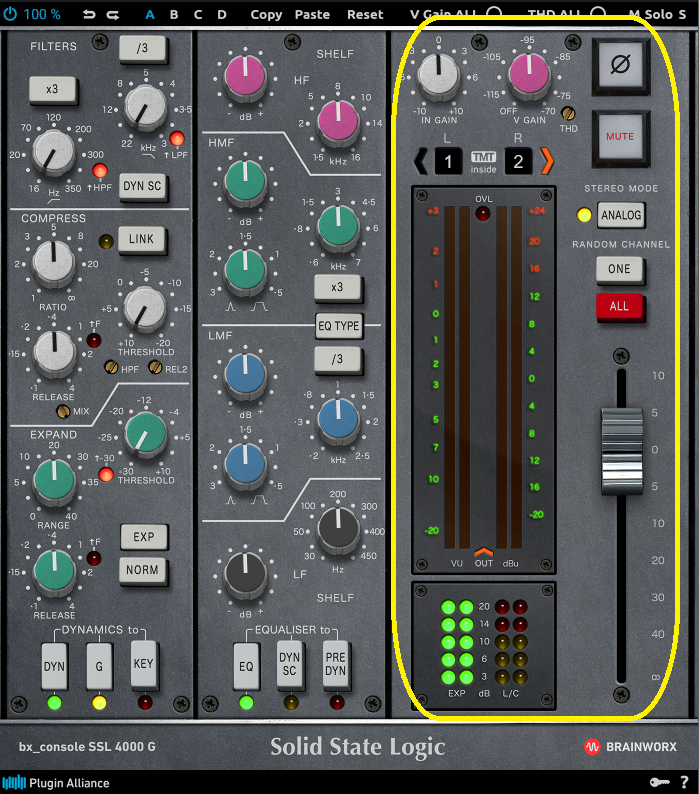Click the EQ TYPE button
699x794 pixels.
(x=339, y=326)
